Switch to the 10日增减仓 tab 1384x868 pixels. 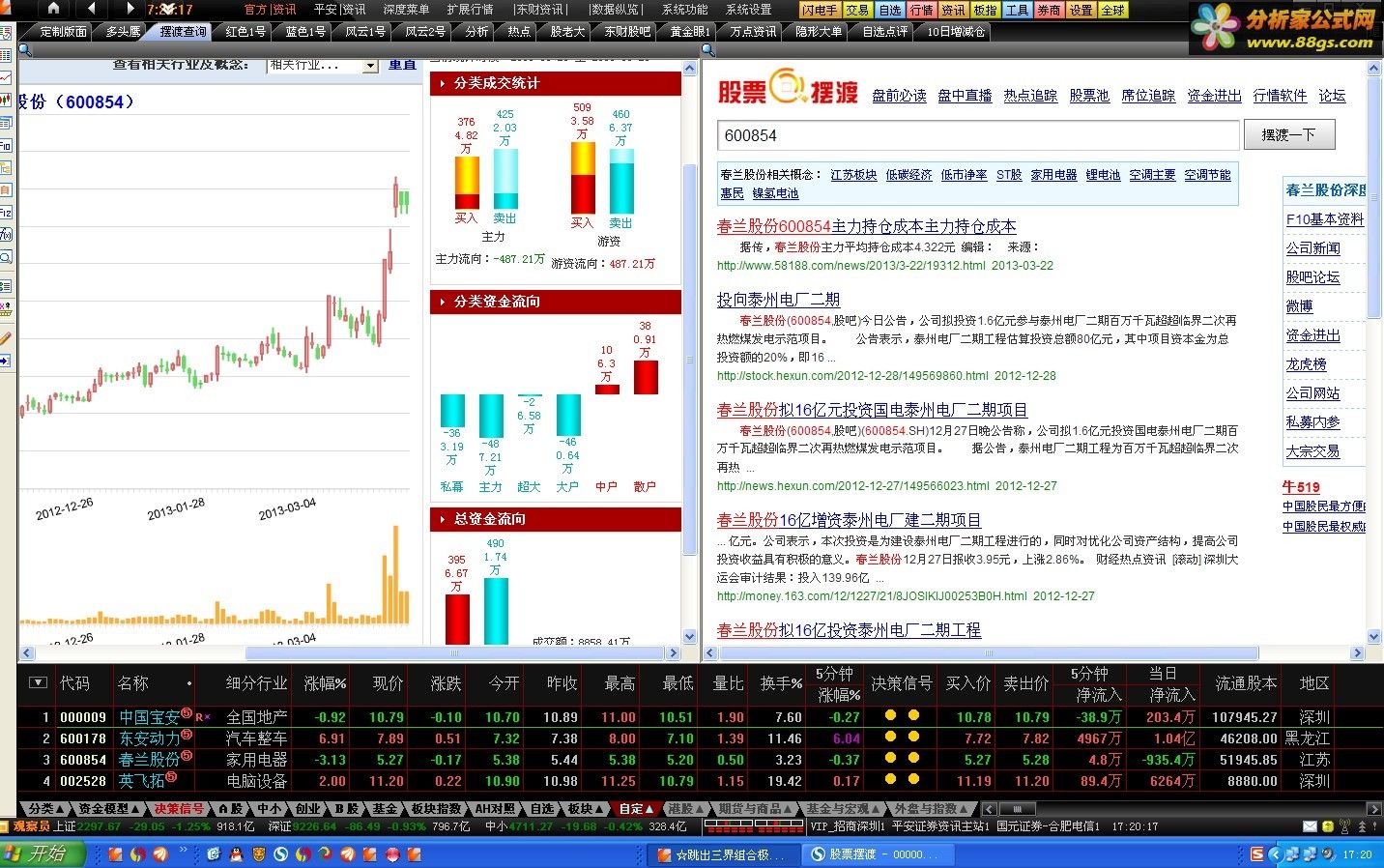coord(955,32)
